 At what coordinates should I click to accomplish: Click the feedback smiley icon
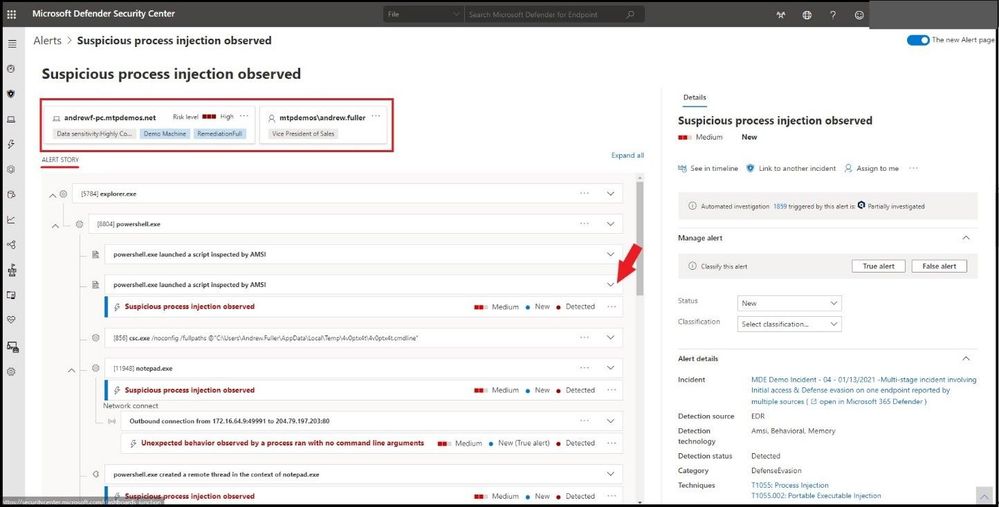tap(859, 15)
